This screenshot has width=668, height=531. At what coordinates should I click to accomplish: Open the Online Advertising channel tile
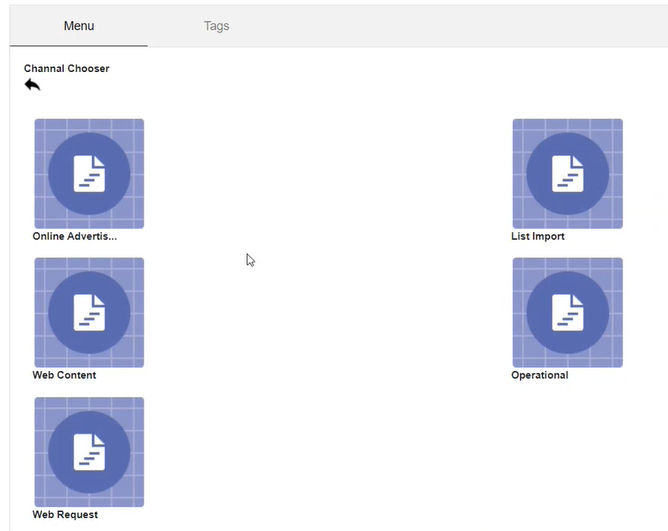[x=89, y=173]
